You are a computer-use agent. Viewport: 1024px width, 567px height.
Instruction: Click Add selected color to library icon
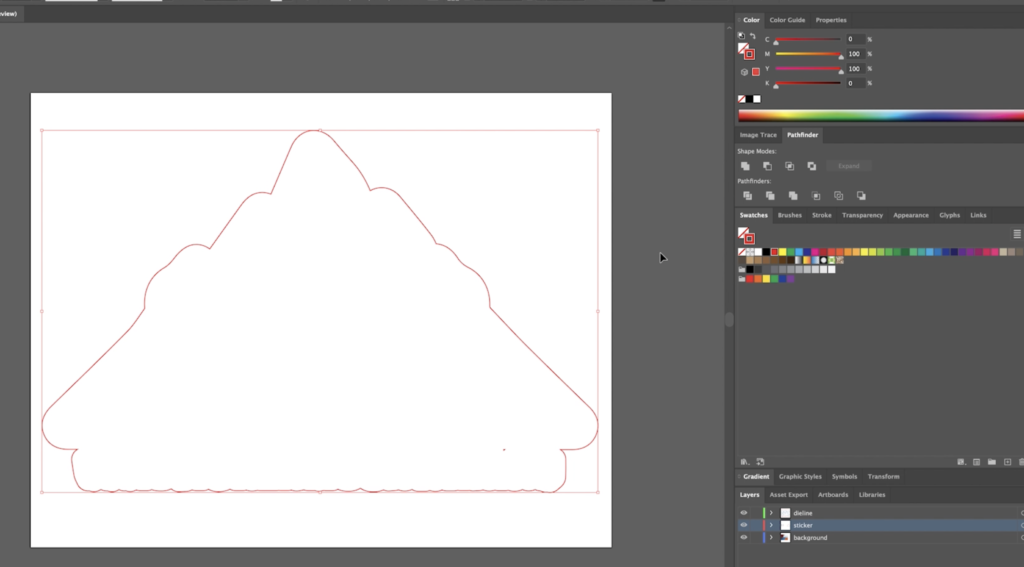point(760,462)
